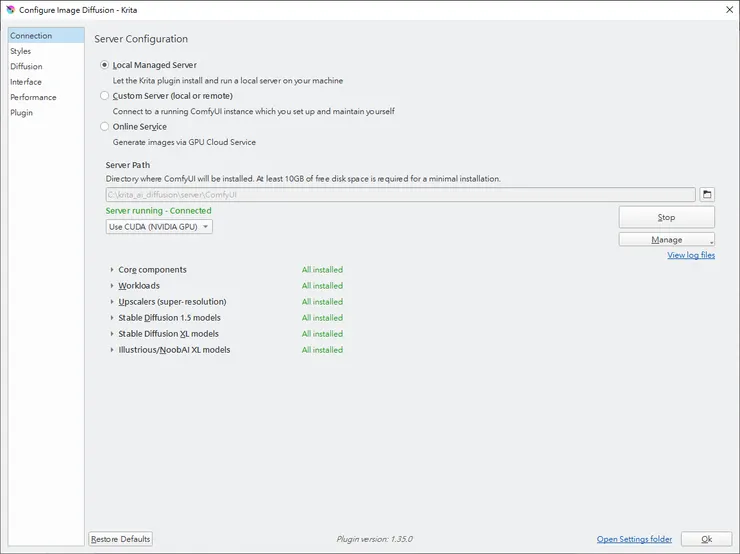Viewport: 740px width, 554px height.
Task: Stop the running server
Action: click(x=666, y=217)
